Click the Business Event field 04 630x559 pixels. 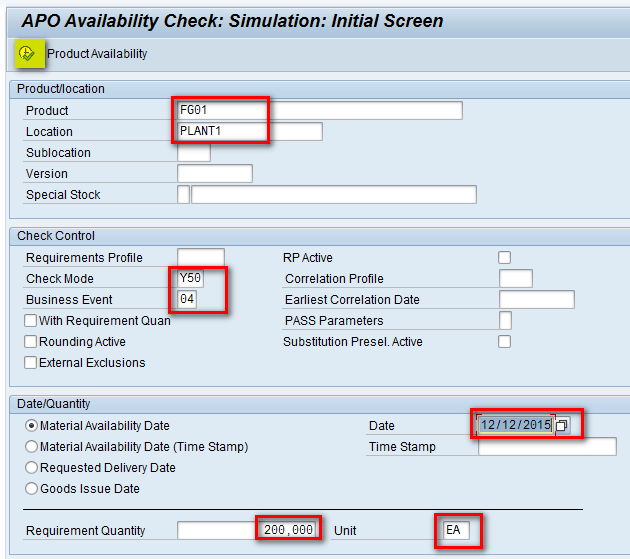187,299
